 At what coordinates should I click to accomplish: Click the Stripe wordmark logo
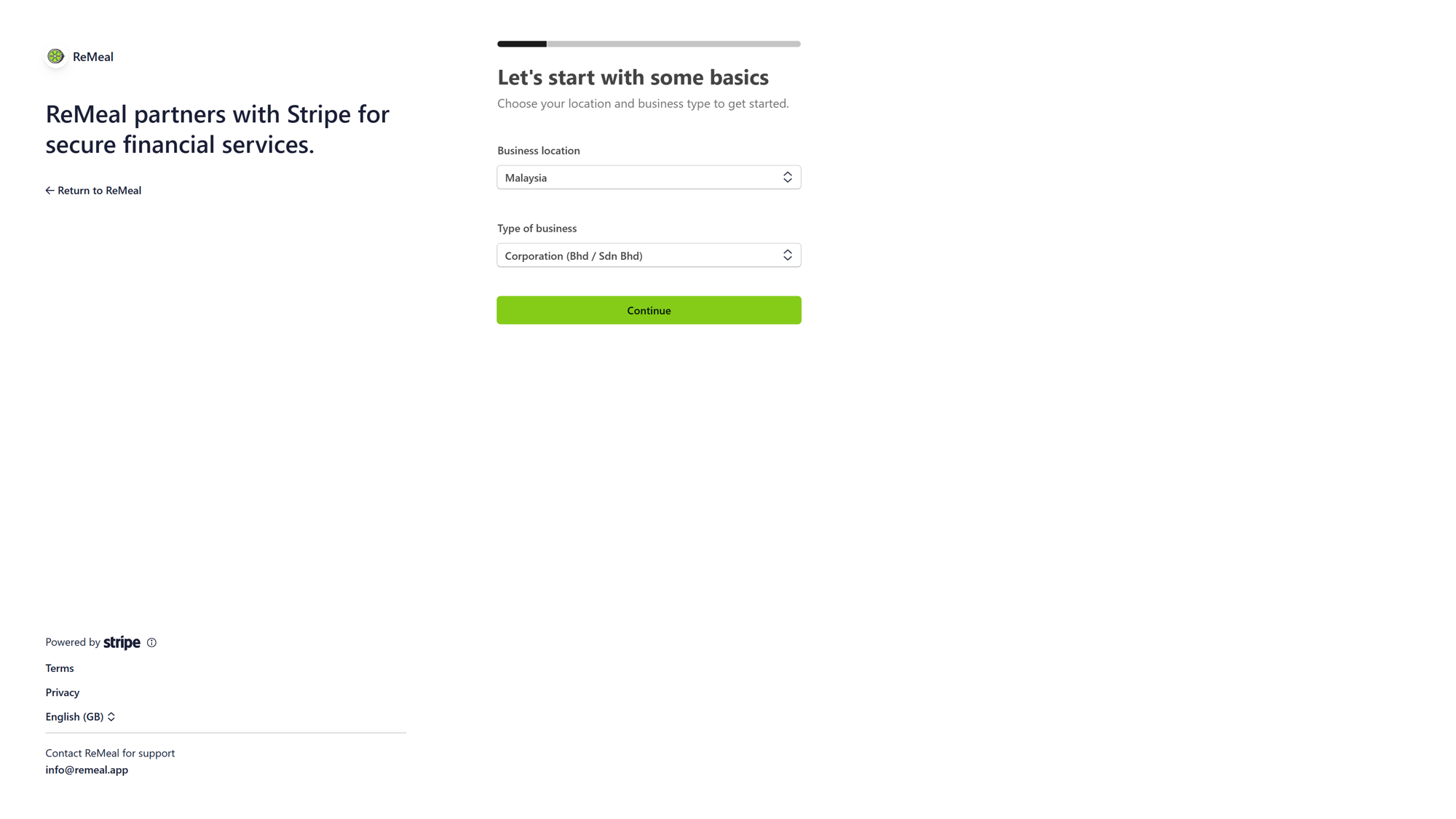(x=122, y=642)
